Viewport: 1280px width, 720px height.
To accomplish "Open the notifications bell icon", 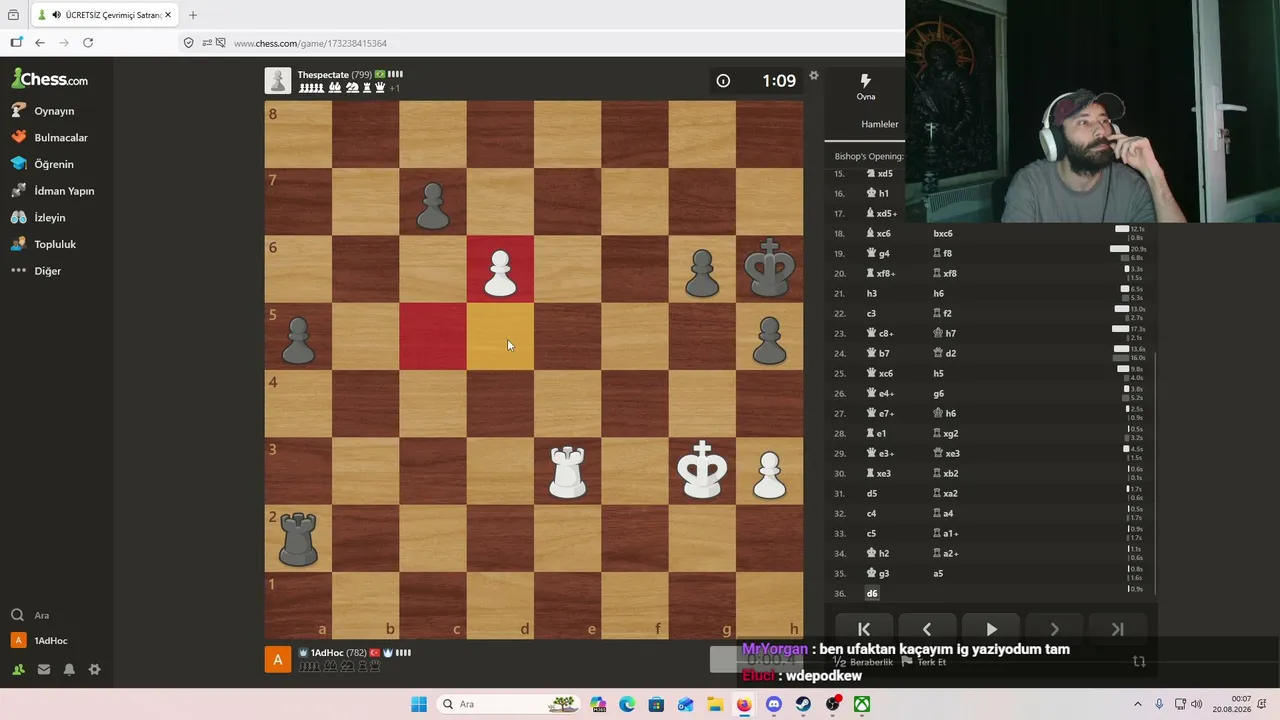I will 70,669.
